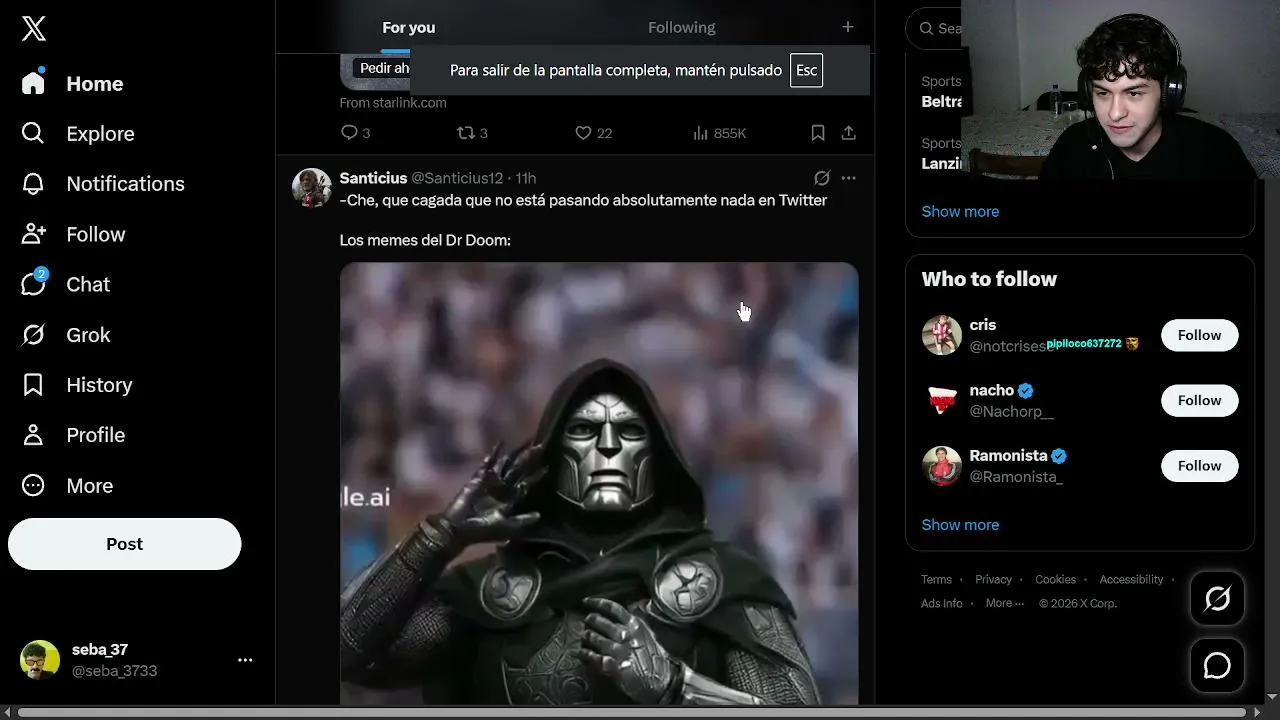Click the X logo in the sidebar
1280x720 pixels.
coord(34,29)
